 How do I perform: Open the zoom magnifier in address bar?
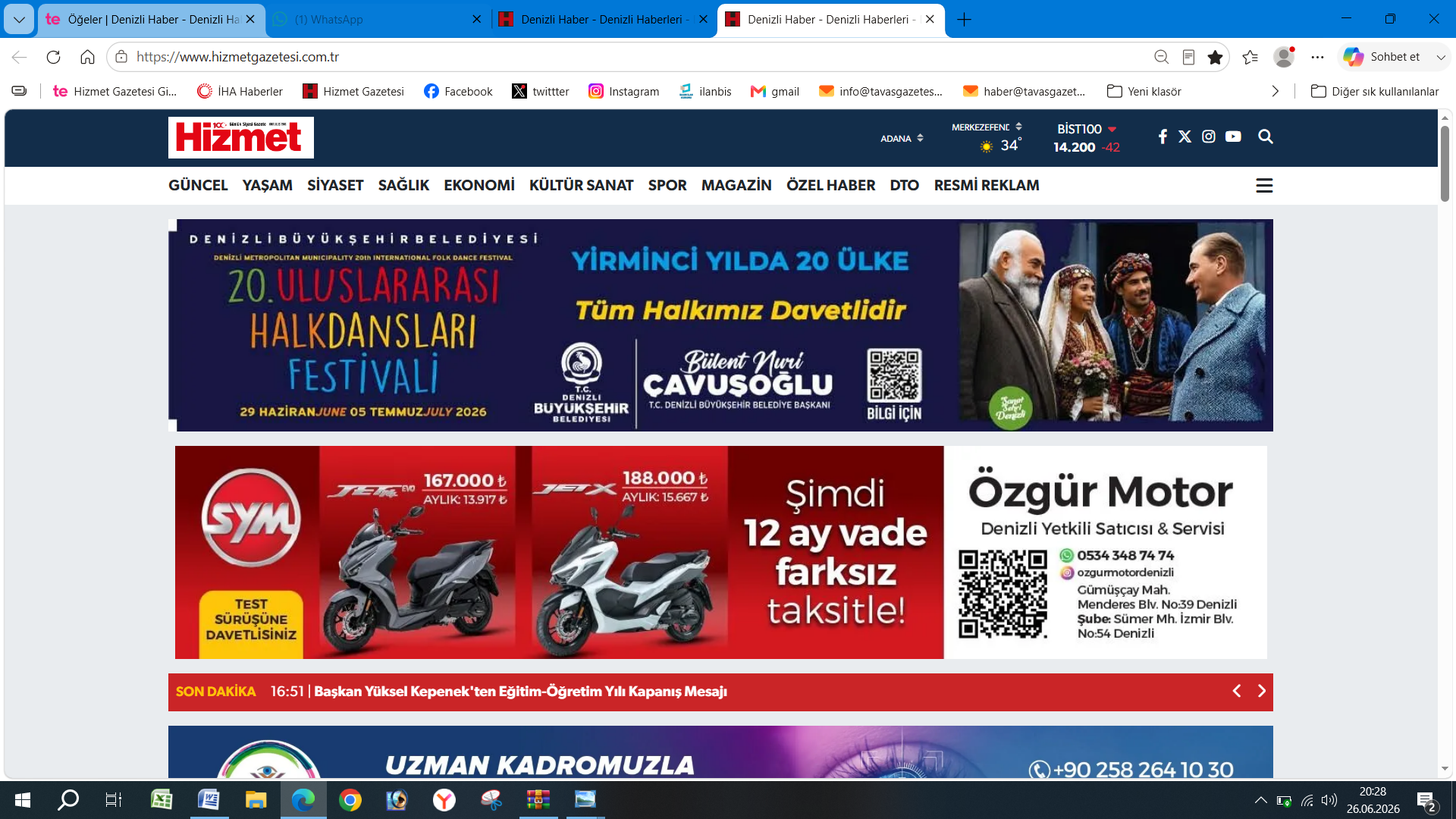pos(1161,57)
